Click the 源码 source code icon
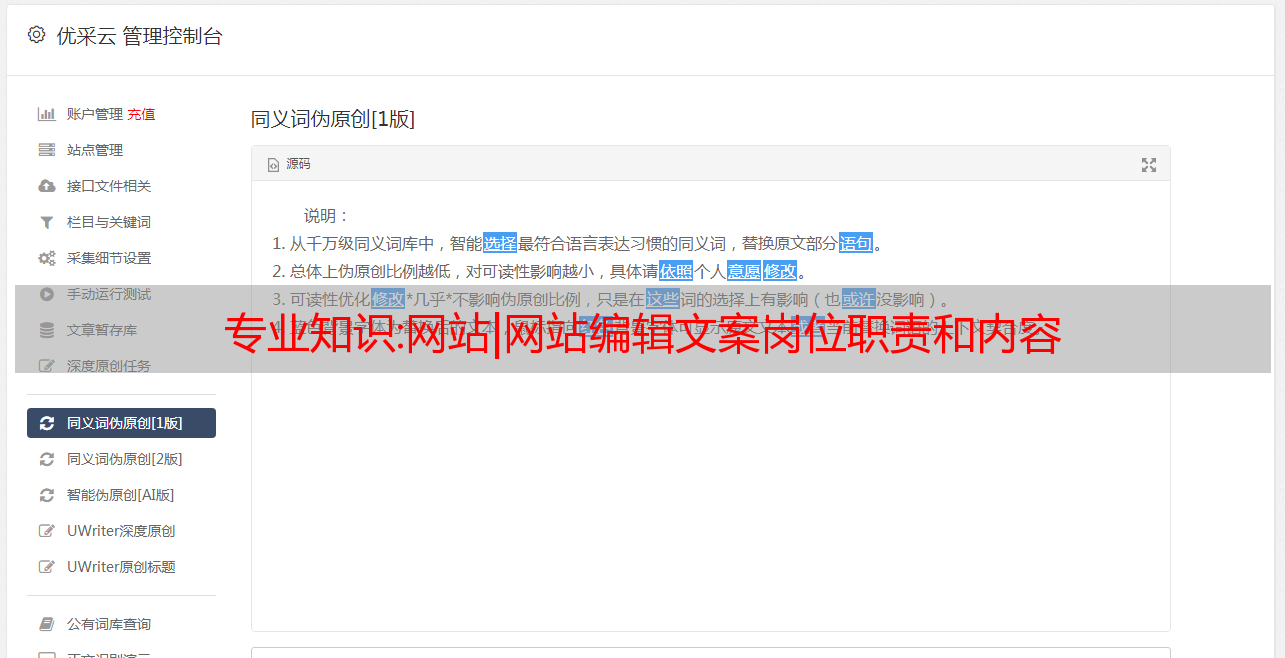Viewport: 1285px width, 658px height. click(273, 165)
